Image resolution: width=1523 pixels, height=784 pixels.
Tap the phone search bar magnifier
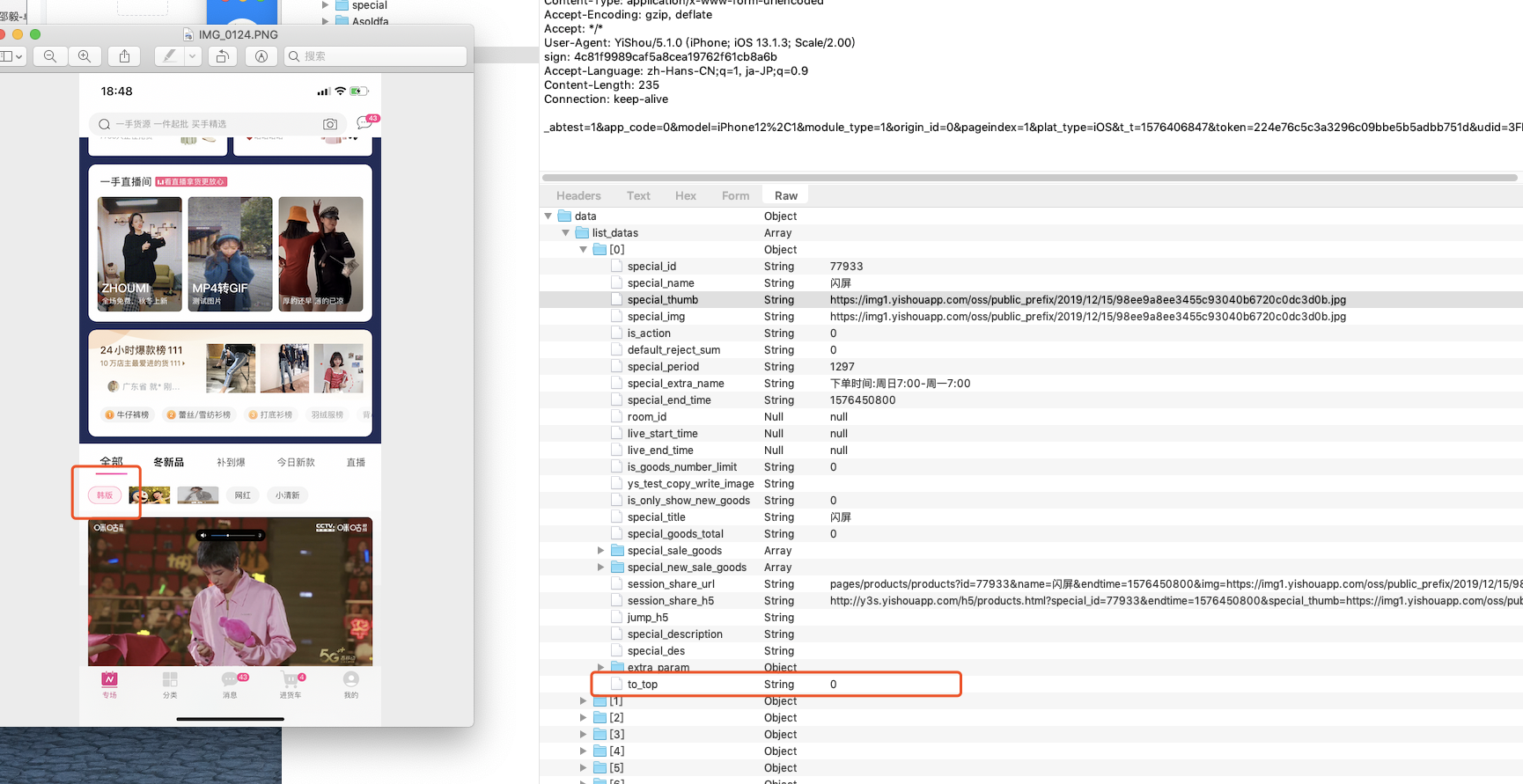(105, 124)
